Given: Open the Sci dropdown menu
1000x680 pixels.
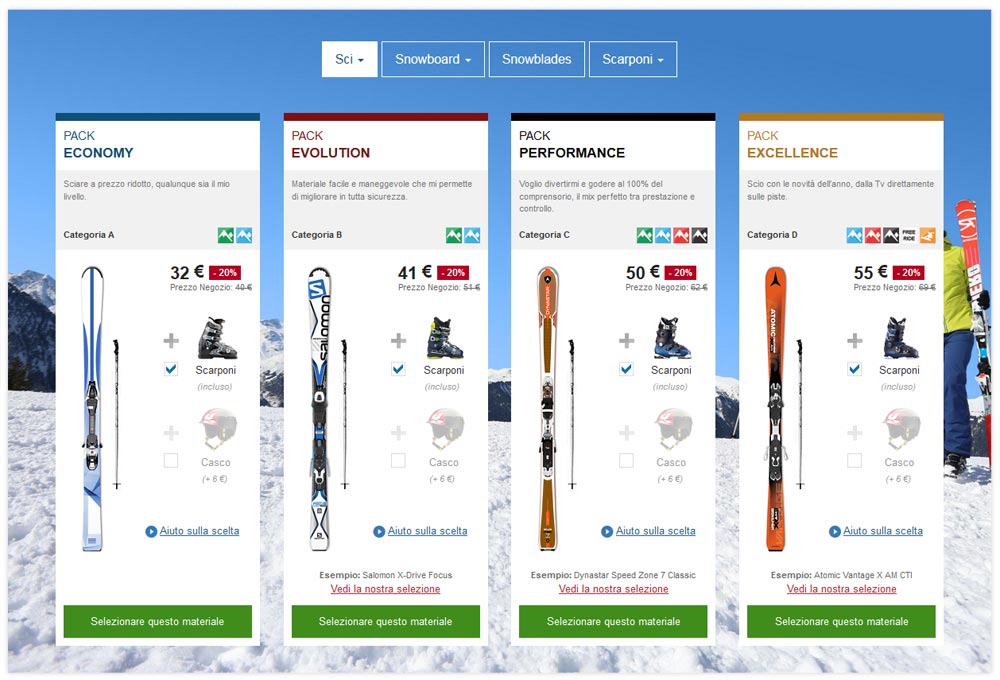Looking at the screenshot, I should pyautogui.click(x=349, y=59).
